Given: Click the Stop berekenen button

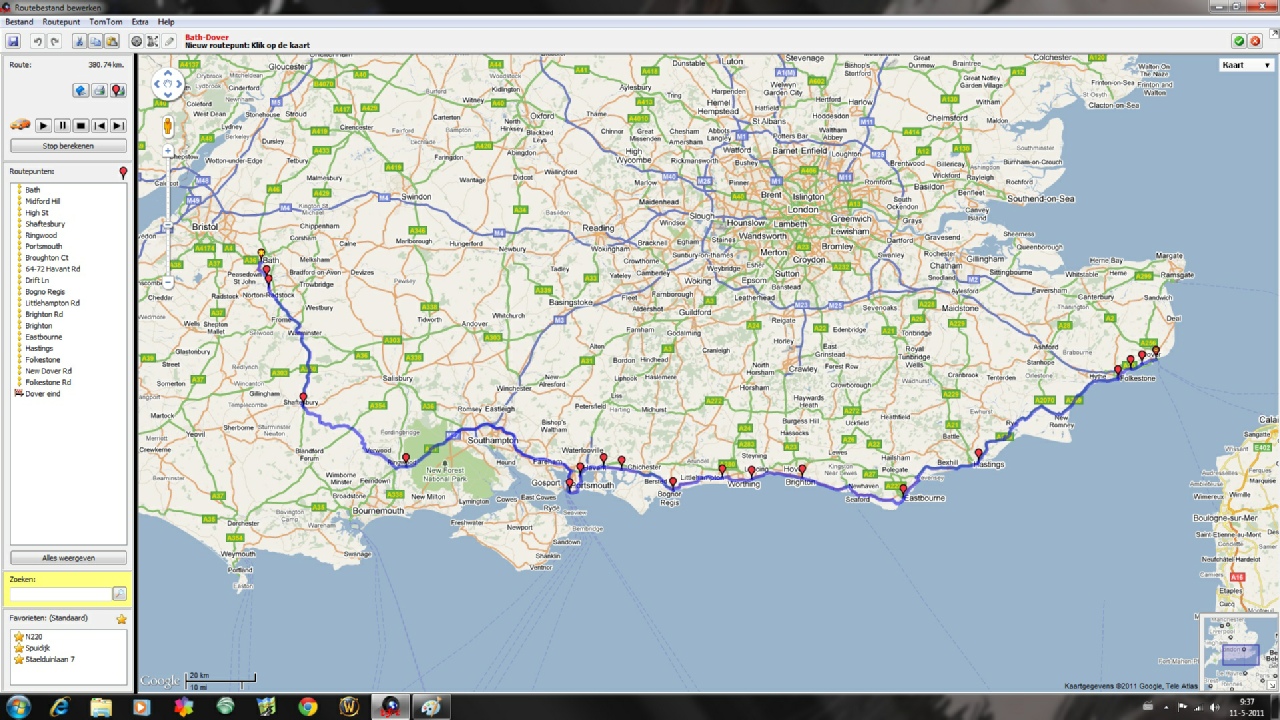Looking at the screenshot, I should point(68,146).
